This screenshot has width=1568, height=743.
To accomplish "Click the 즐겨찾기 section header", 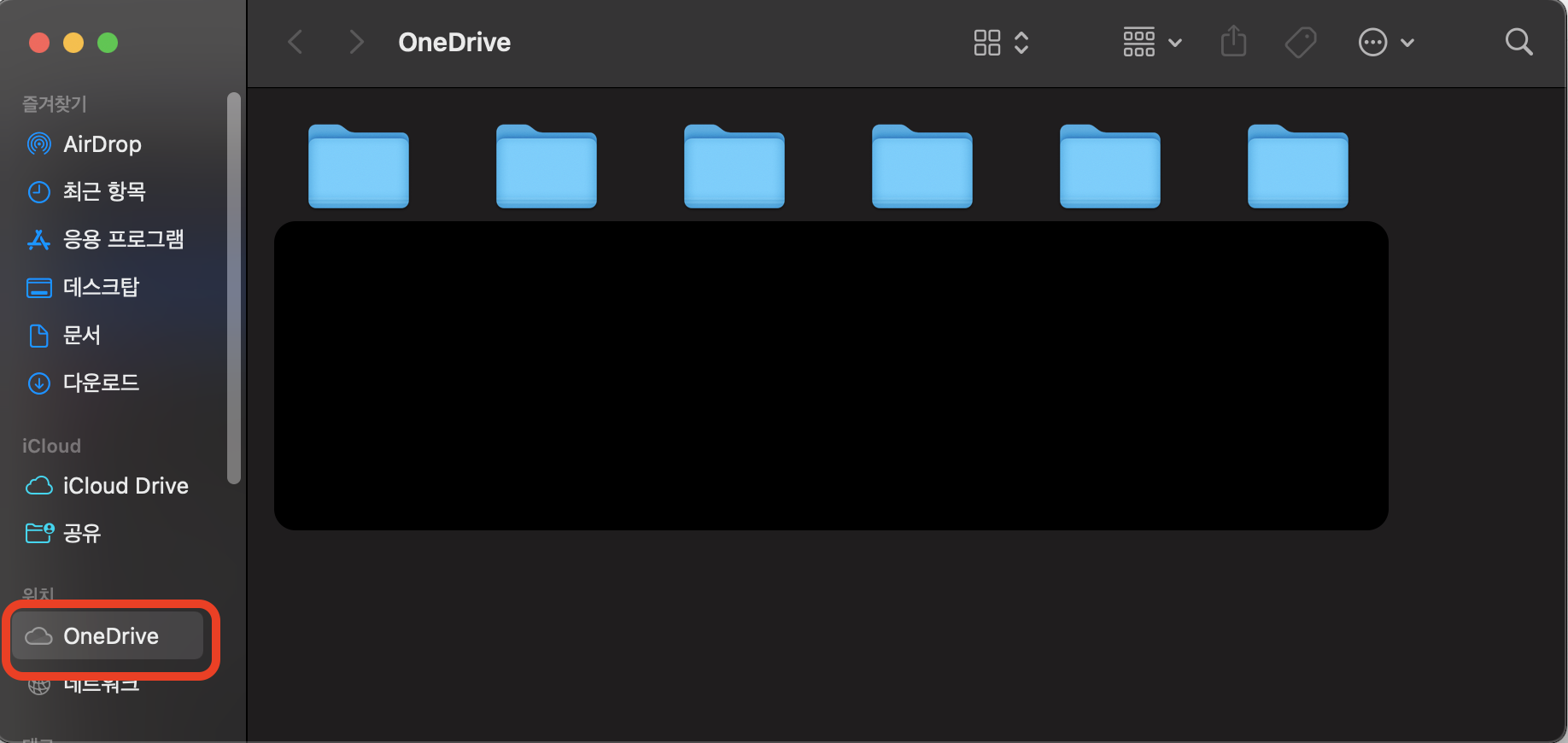I will [54, 104].
